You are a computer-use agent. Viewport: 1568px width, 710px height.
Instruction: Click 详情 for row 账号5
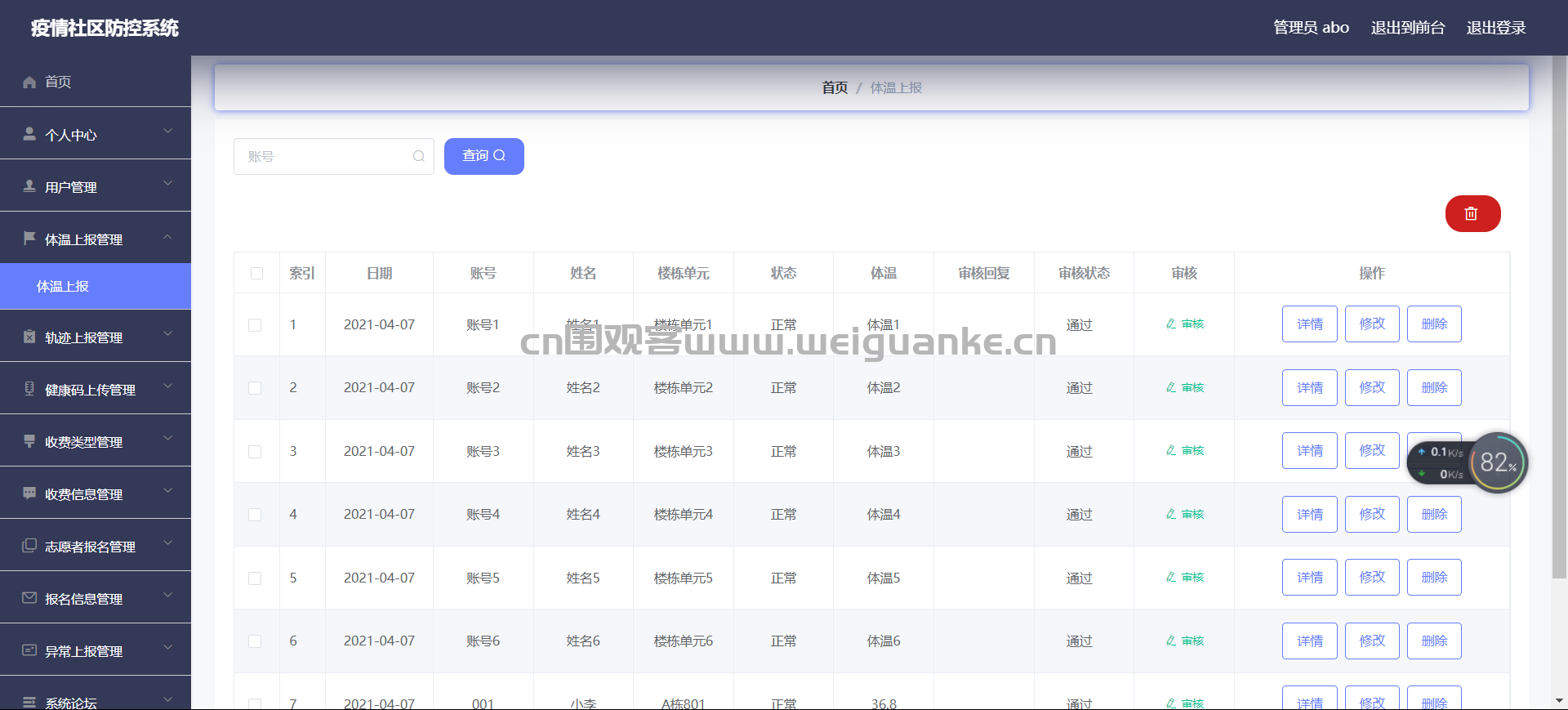tap(1310, 577)
